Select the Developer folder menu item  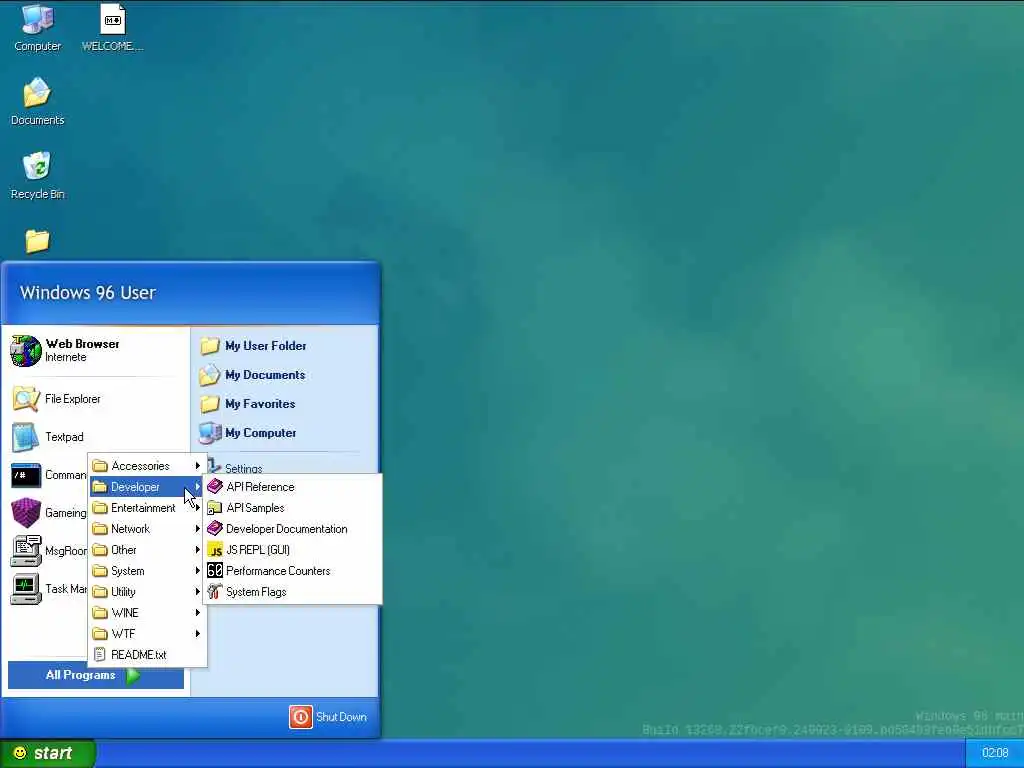(x=148, y=487)
